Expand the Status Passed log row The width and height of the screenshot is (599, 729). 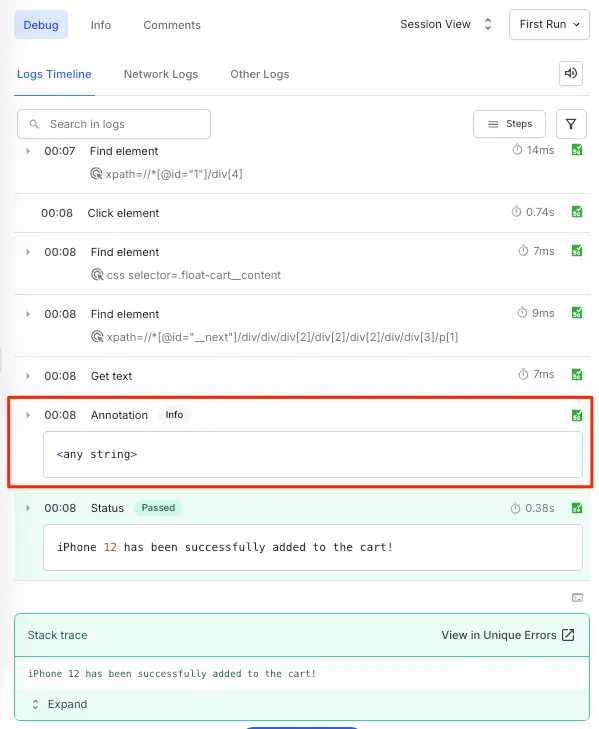coord(28,508)
